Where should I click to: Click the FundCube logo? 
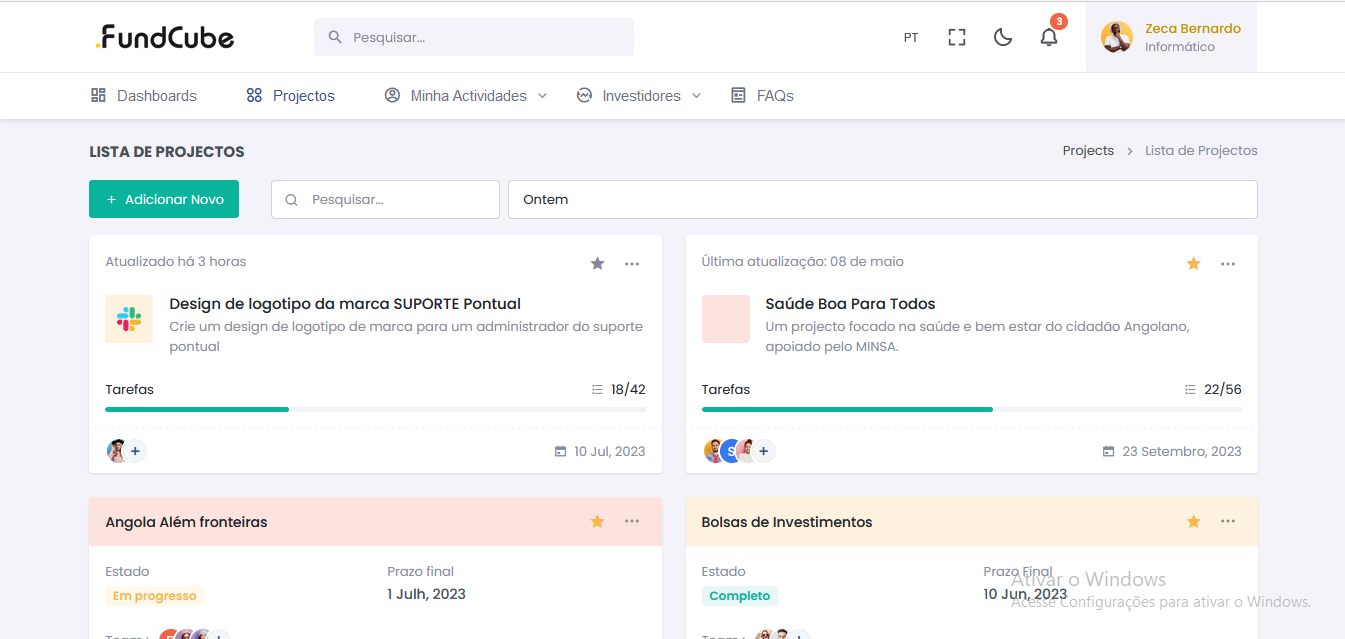[x=165, y=38]
